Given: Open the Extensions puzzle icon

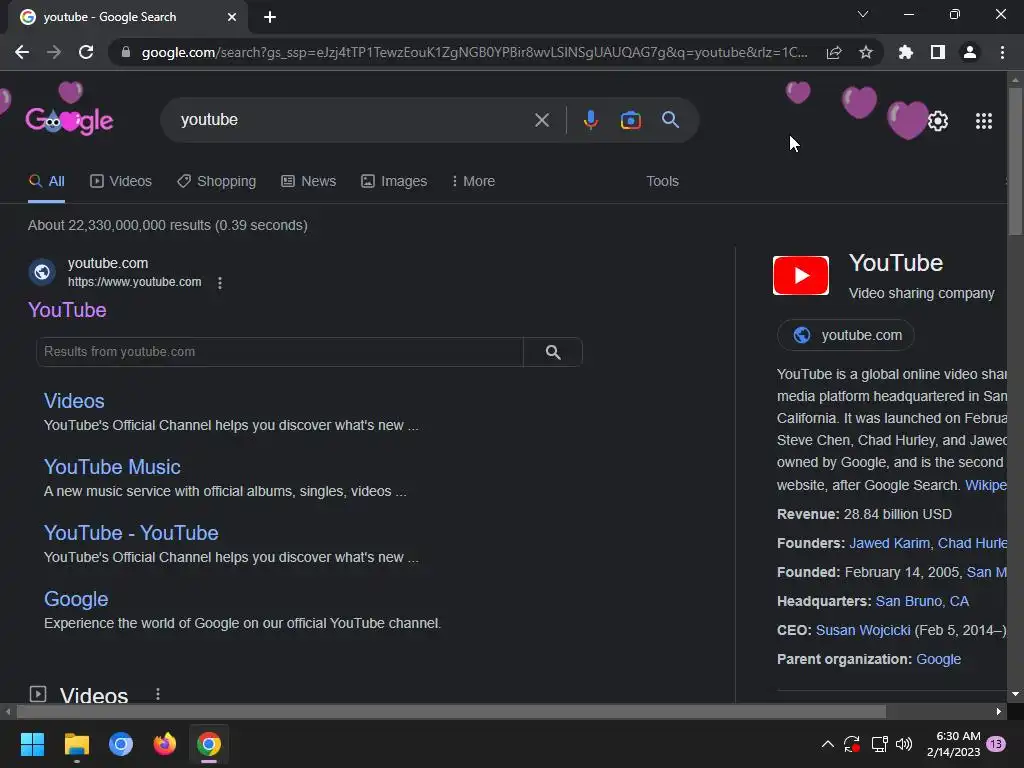Looking at the screenshot, I should (x=906, y=52).
